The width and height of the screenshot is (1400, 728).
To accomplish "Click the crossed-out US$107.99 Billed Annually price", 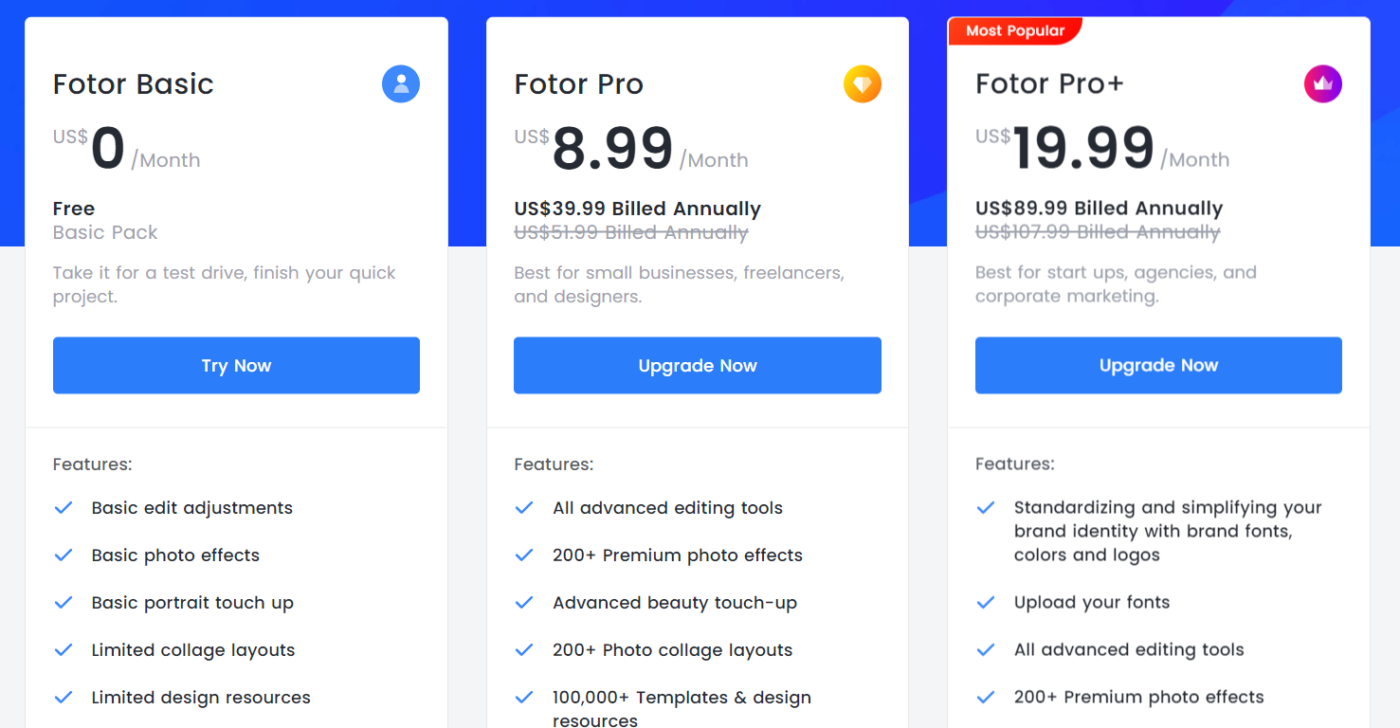I will pos(1097,233).
